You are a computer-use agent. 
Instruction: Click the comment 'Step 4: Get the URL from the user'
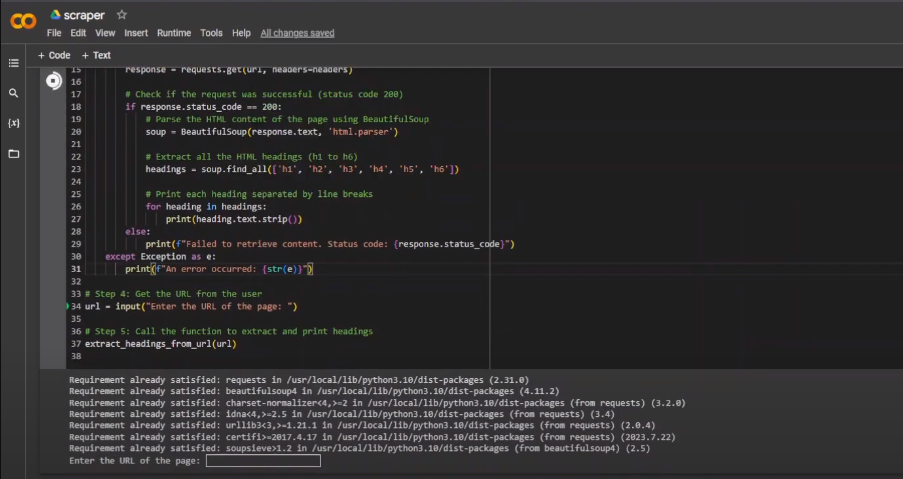[173, 294]
